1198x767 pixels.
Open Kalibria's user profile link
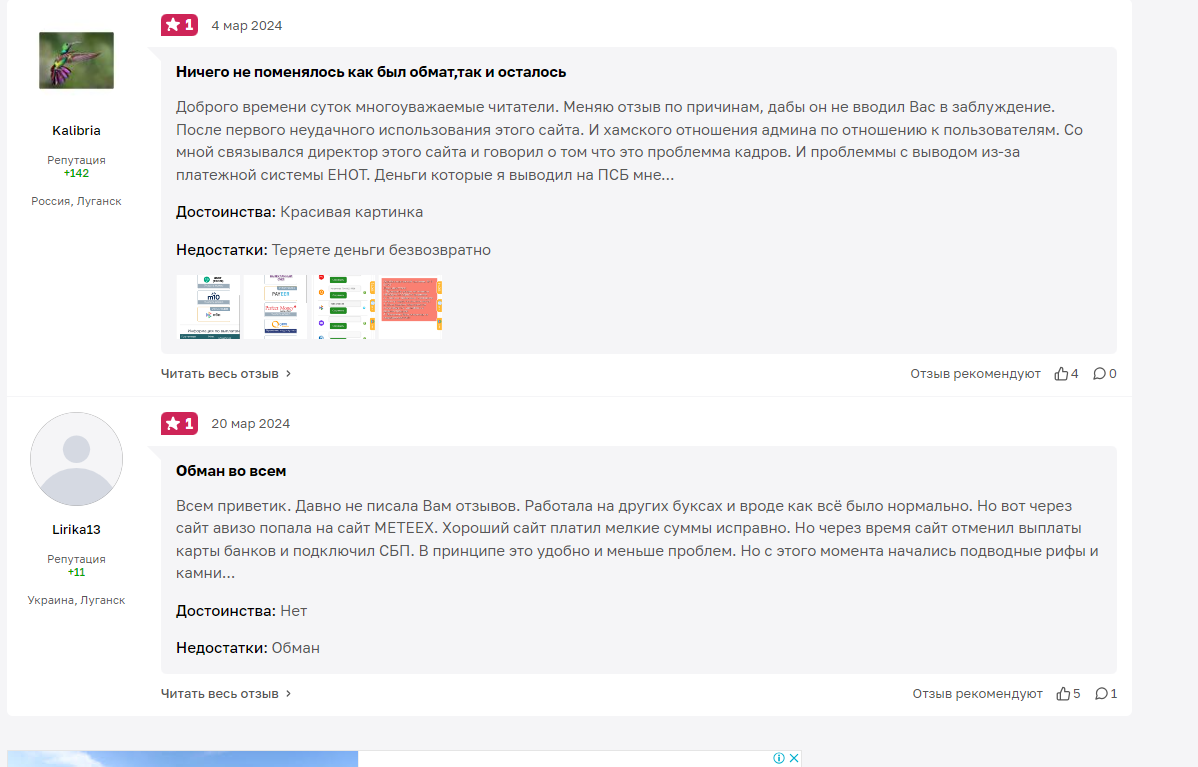click(x=76, y=131)
